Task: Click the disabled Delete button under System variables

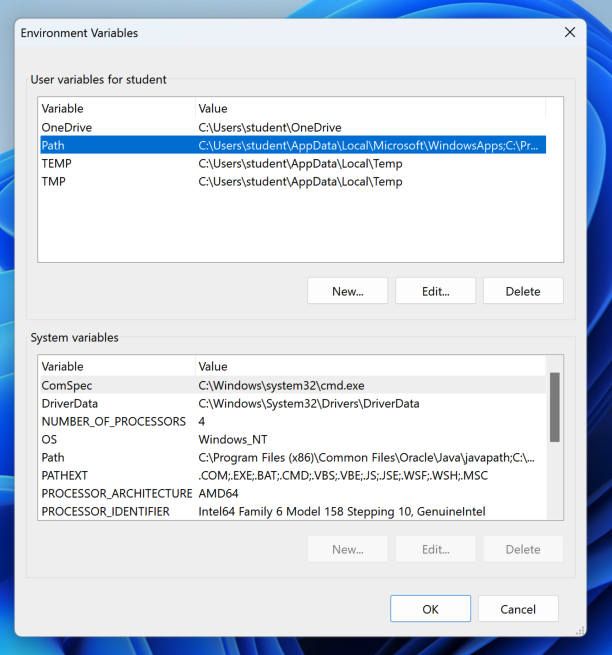Action: click(x=523, y=549)
